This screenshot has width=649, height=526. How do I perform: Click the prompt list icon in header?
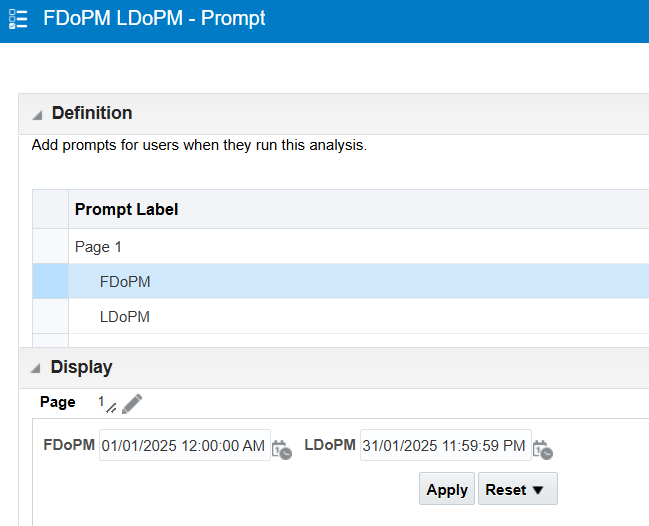click(x=18, y=19)
